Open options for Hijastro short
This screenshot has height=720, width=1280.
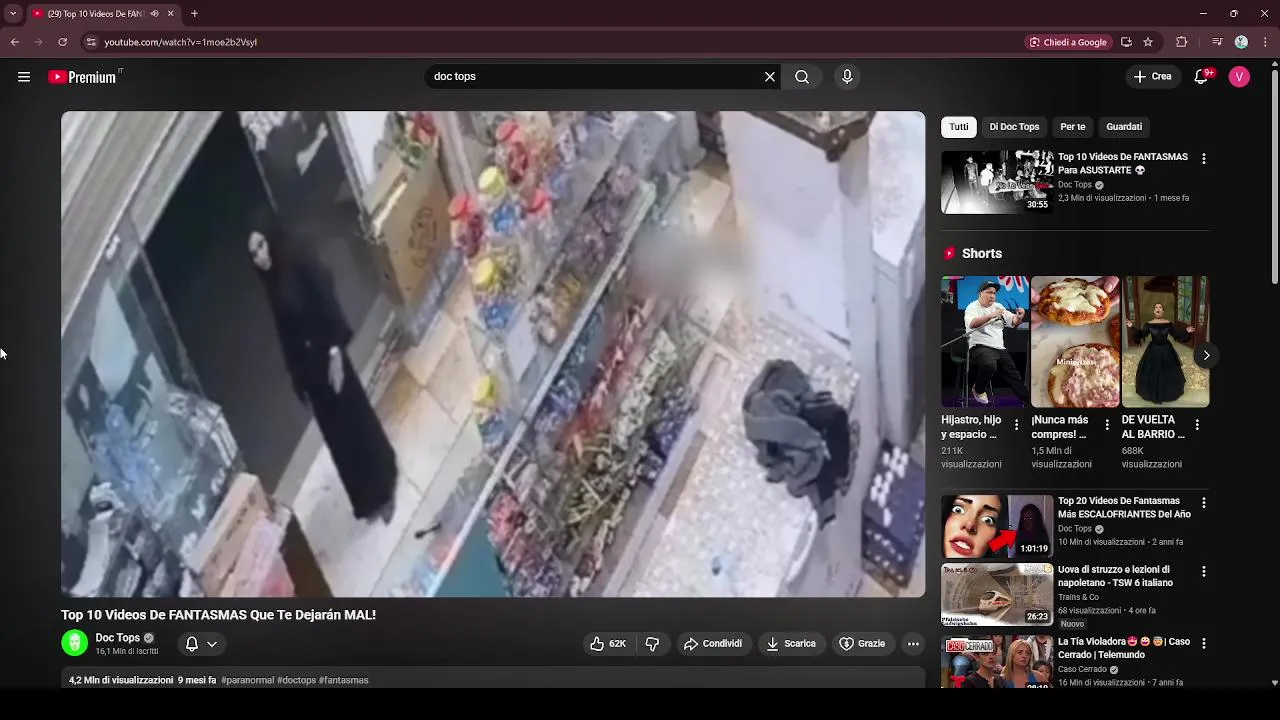[1016, 425]
